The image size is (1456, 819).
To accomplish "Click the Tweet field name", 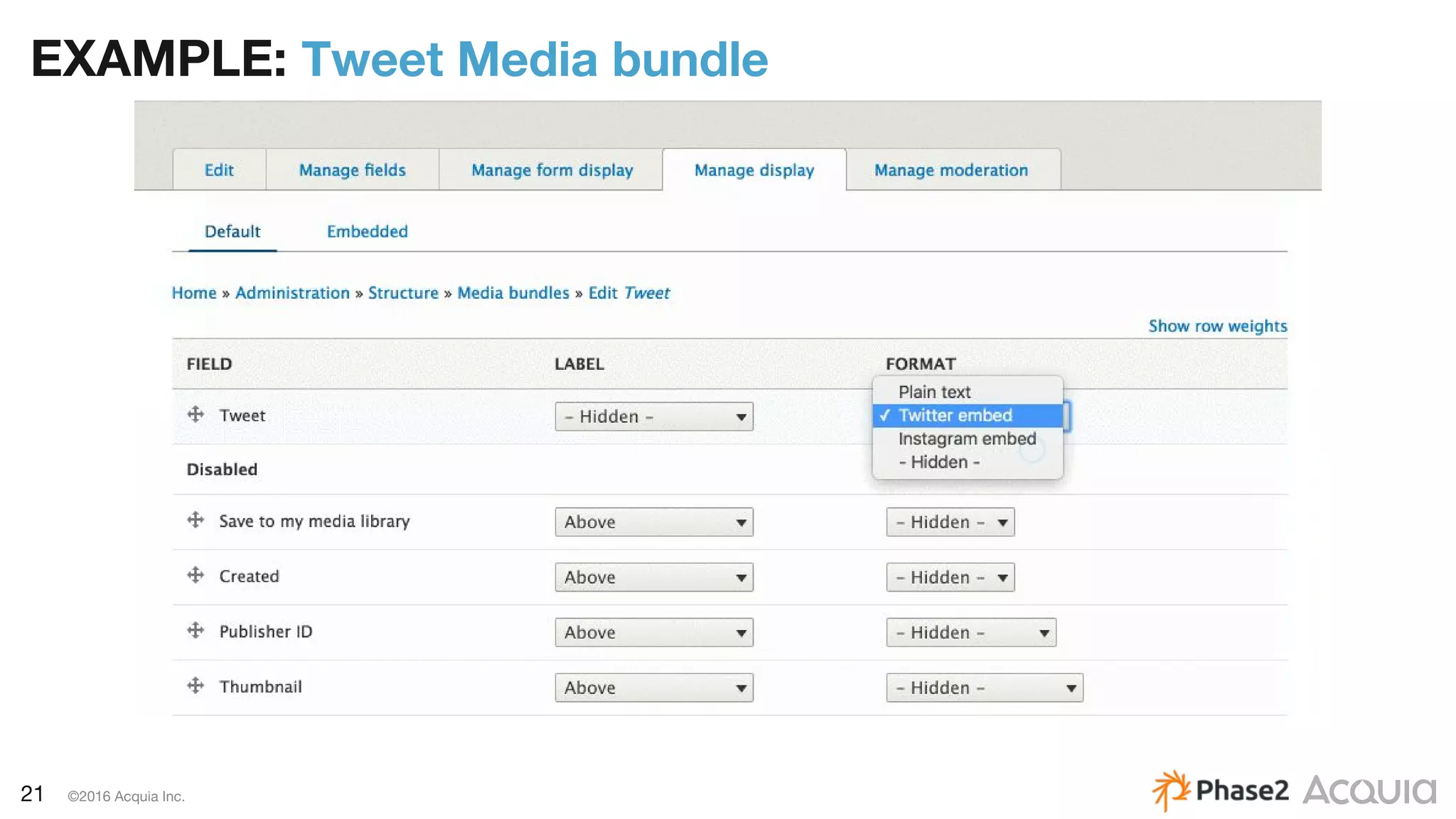I will tap(242, 416).
